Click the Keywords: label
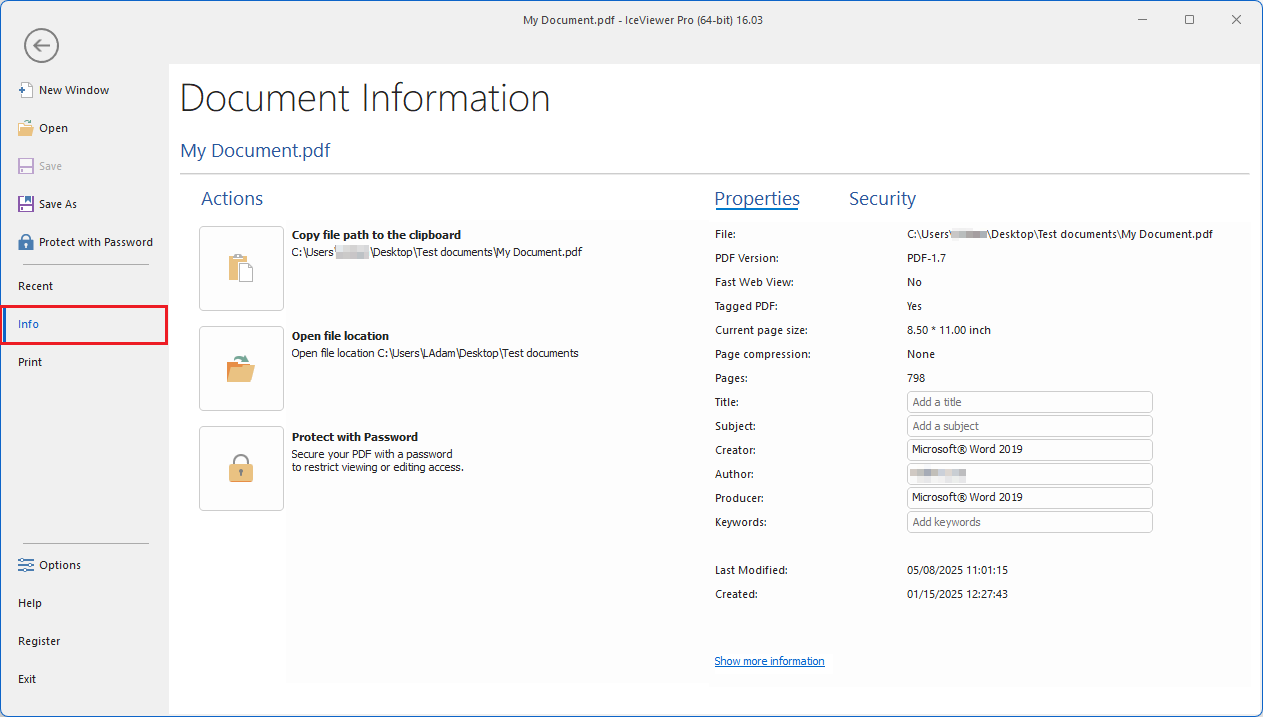This screenshot has width=1263, height=717. [740, 522]
